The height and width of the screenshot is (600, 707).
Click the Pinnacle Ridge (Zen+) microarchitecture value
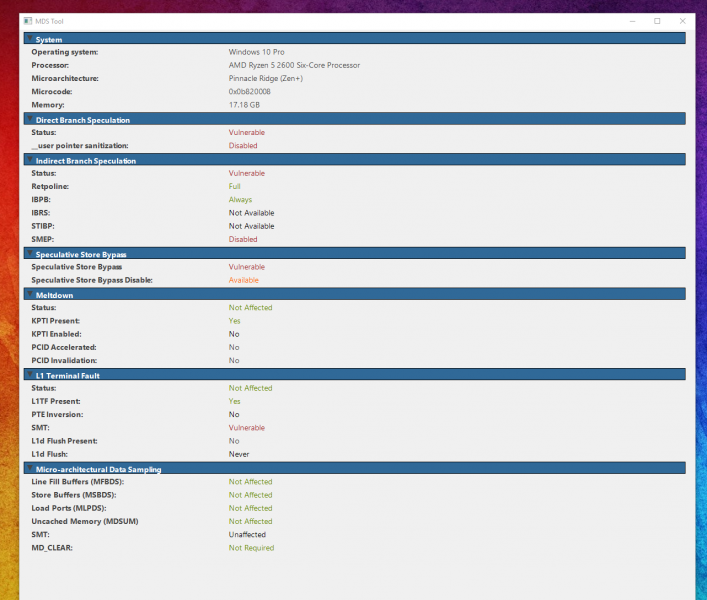click(x=269, y=78)
